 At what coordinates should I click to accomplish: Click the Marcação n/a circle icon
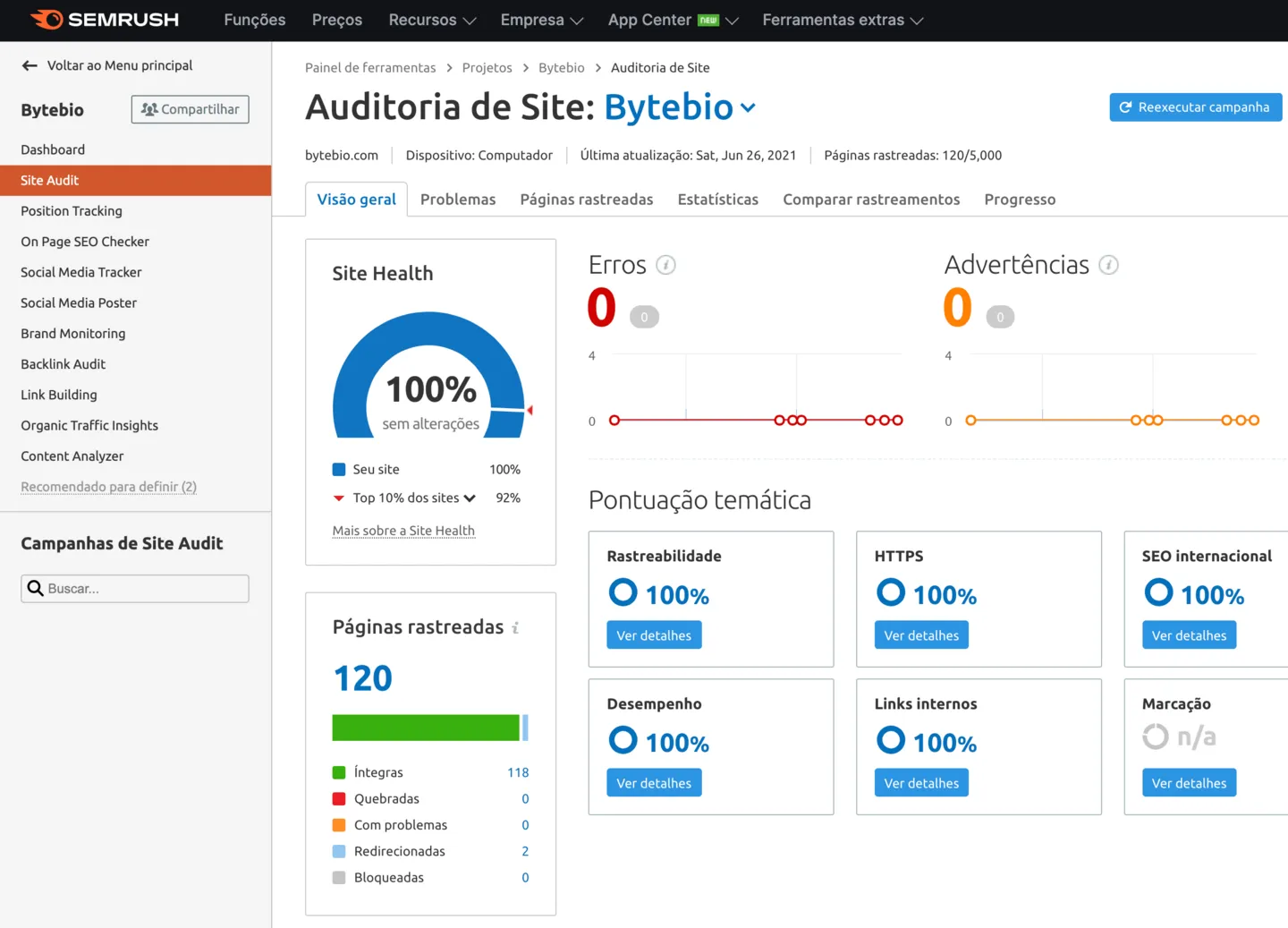click(x=1156, y=736)
